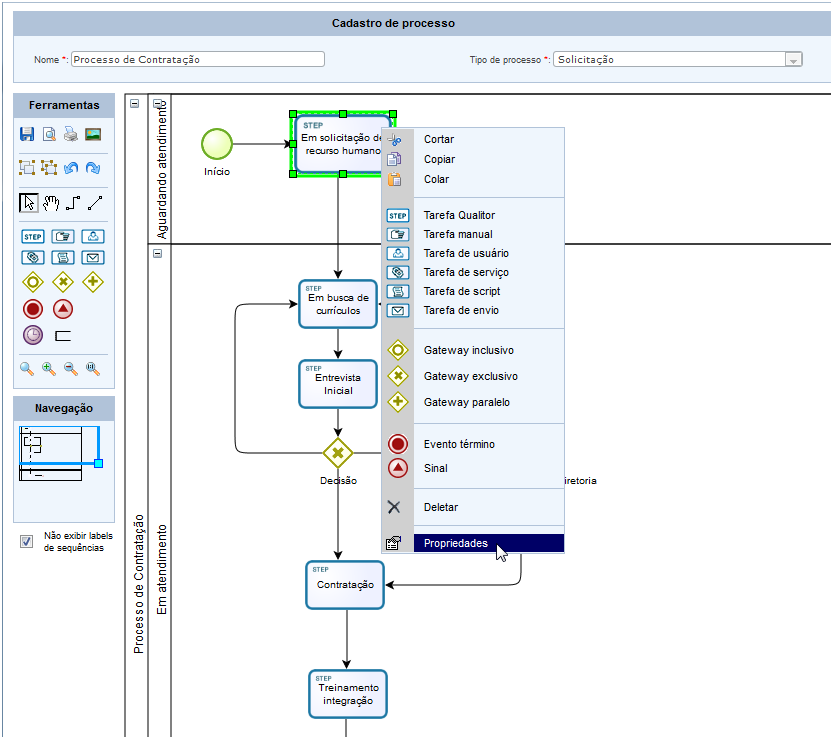
Task: Click the save diskette icon in Ferramentas
Action: pos(27,134)
